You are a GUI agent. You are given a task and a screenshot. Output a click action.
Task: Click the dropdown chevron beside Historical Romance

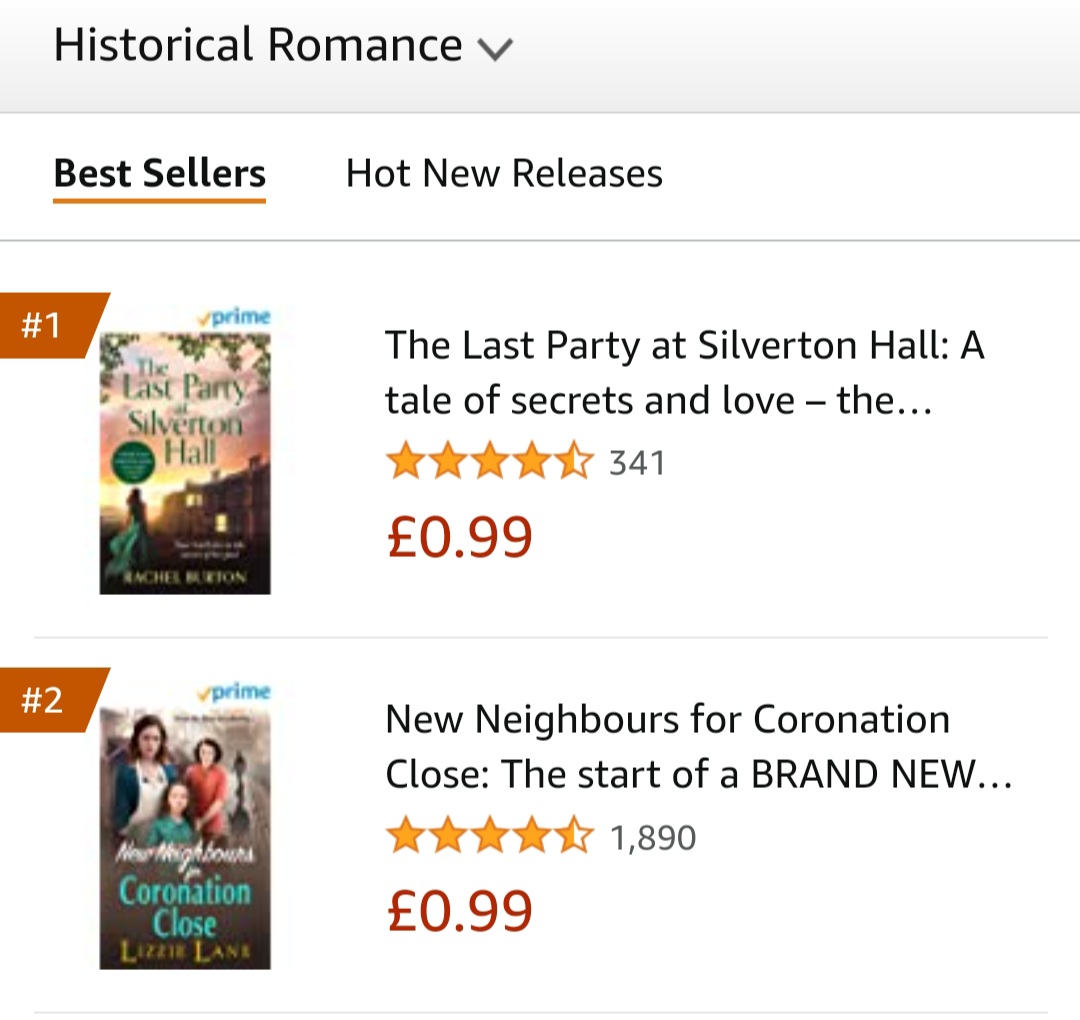[x=495, y=48]
